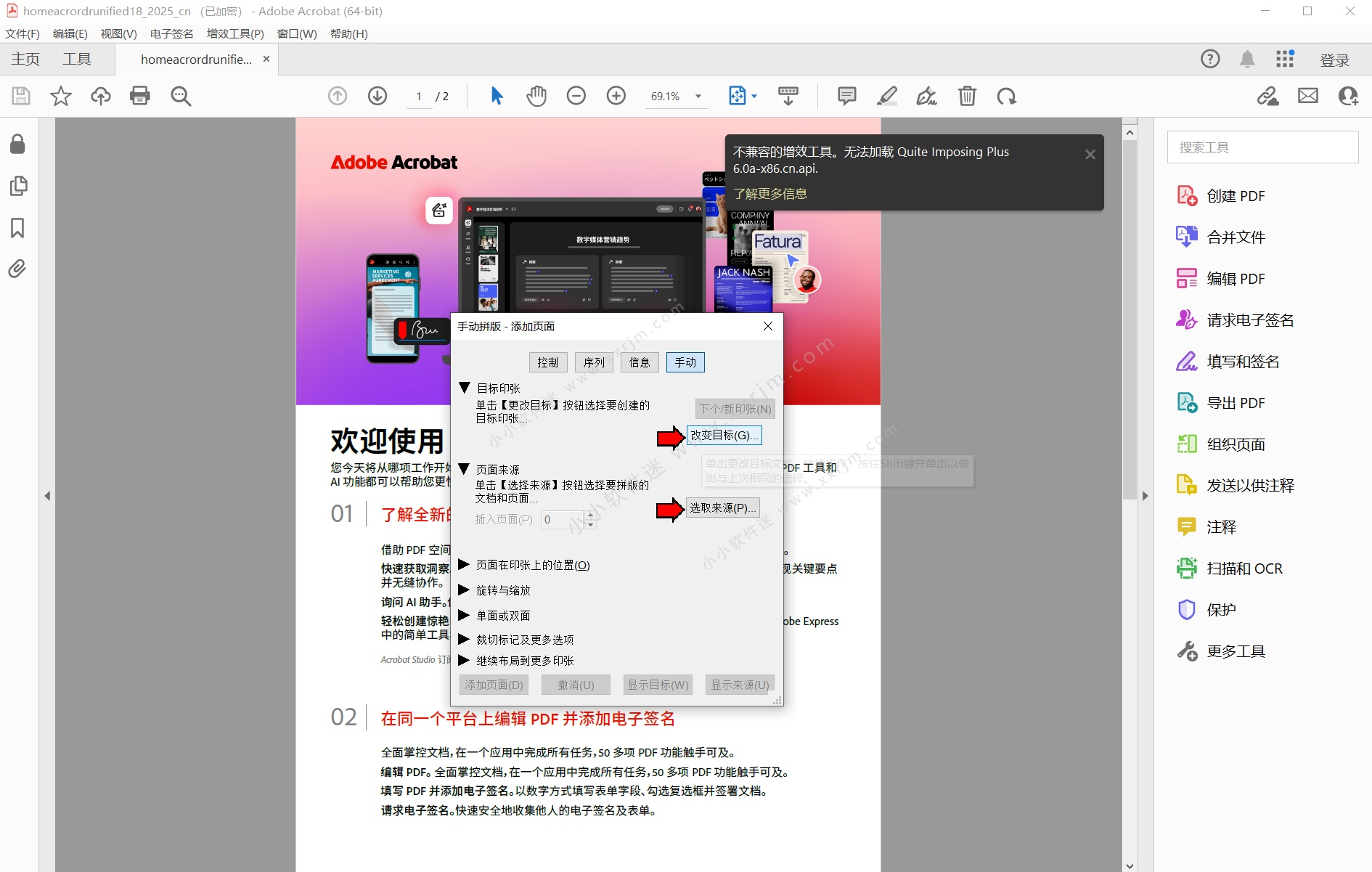
Task: Click the print icon in the toolbar
Action: (x=139, y=96)
